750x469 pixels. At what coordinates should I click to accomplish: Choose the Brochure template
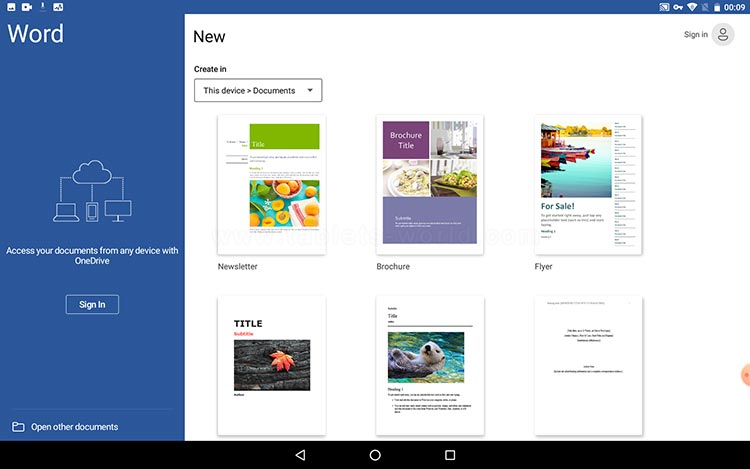pyautogui.click(x=430, y=184)
